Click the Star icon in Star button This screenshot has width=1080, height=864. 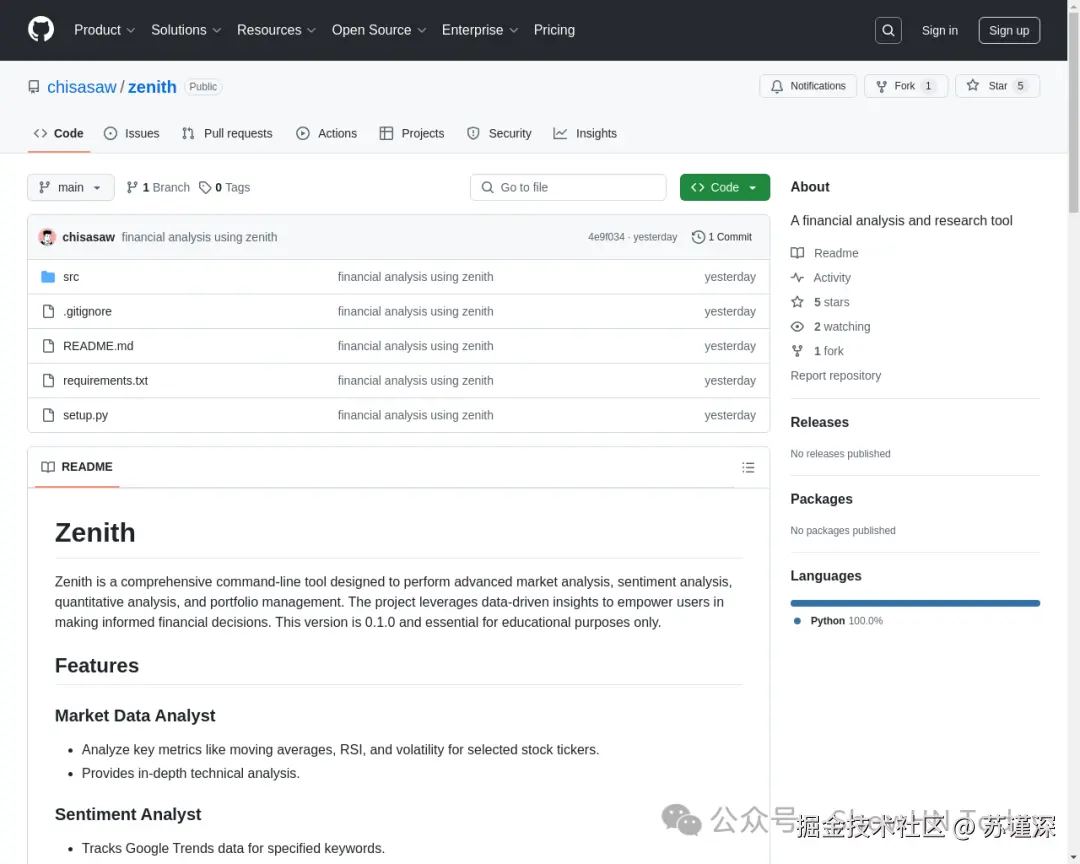coord(972,85)
